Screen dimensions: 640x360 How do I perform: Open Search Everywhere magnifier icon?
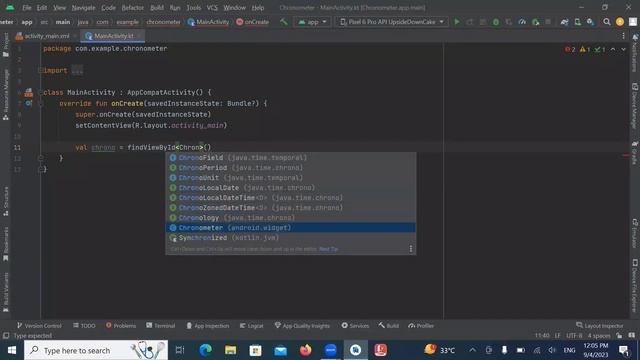point(607,22)
